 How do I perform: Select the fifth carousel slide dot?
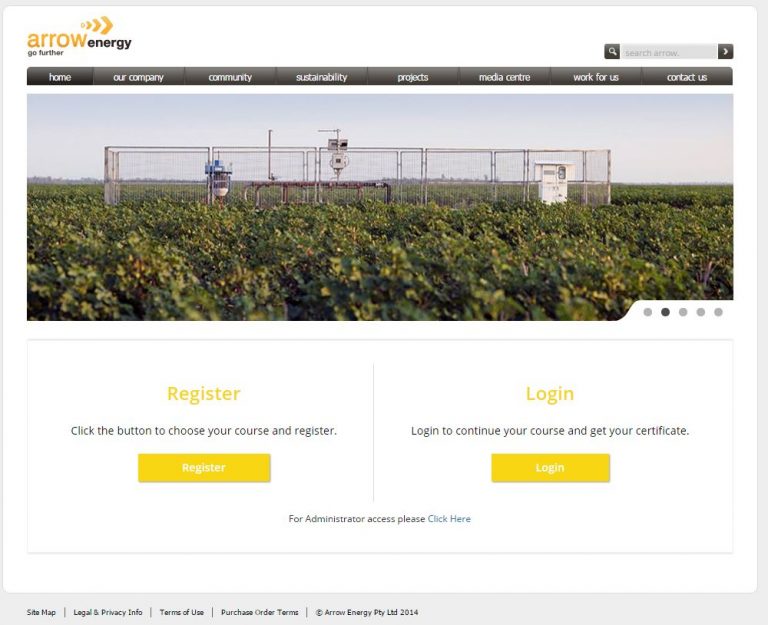pyautogui.click(x=718, y=312)
